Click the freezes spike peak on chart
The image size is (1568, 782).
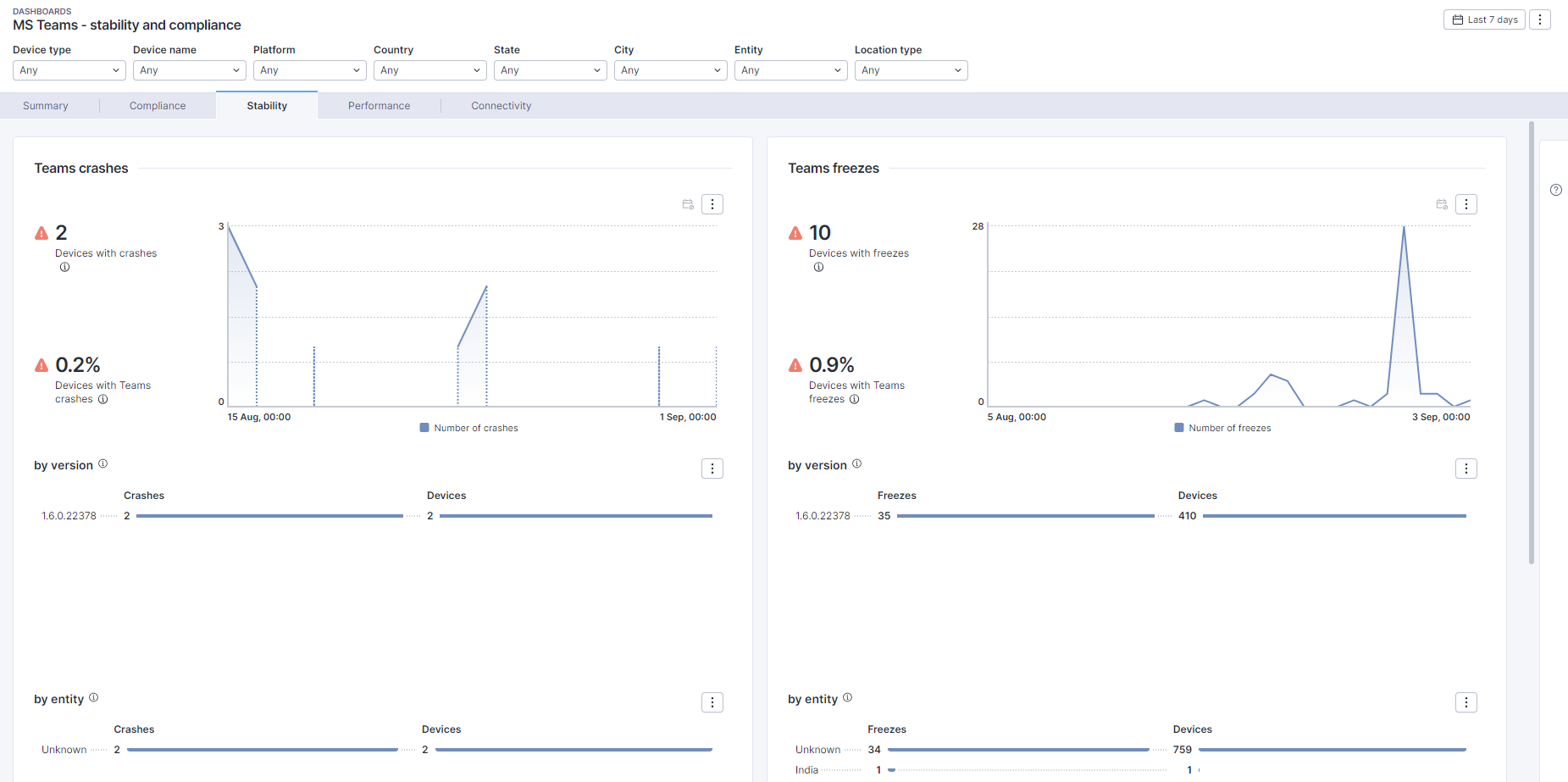point(1404,227)
